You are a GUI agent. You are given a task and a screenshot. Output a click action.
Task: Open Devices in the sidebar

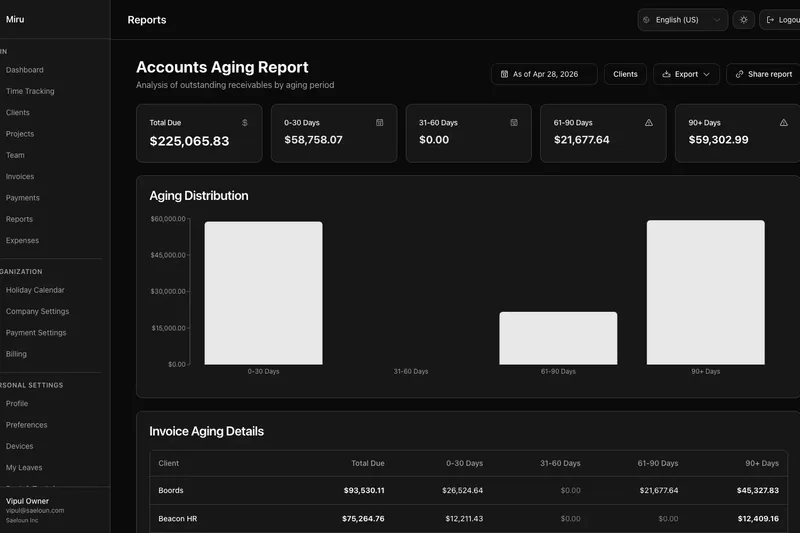pyautogui.click(x=19, y=446)
